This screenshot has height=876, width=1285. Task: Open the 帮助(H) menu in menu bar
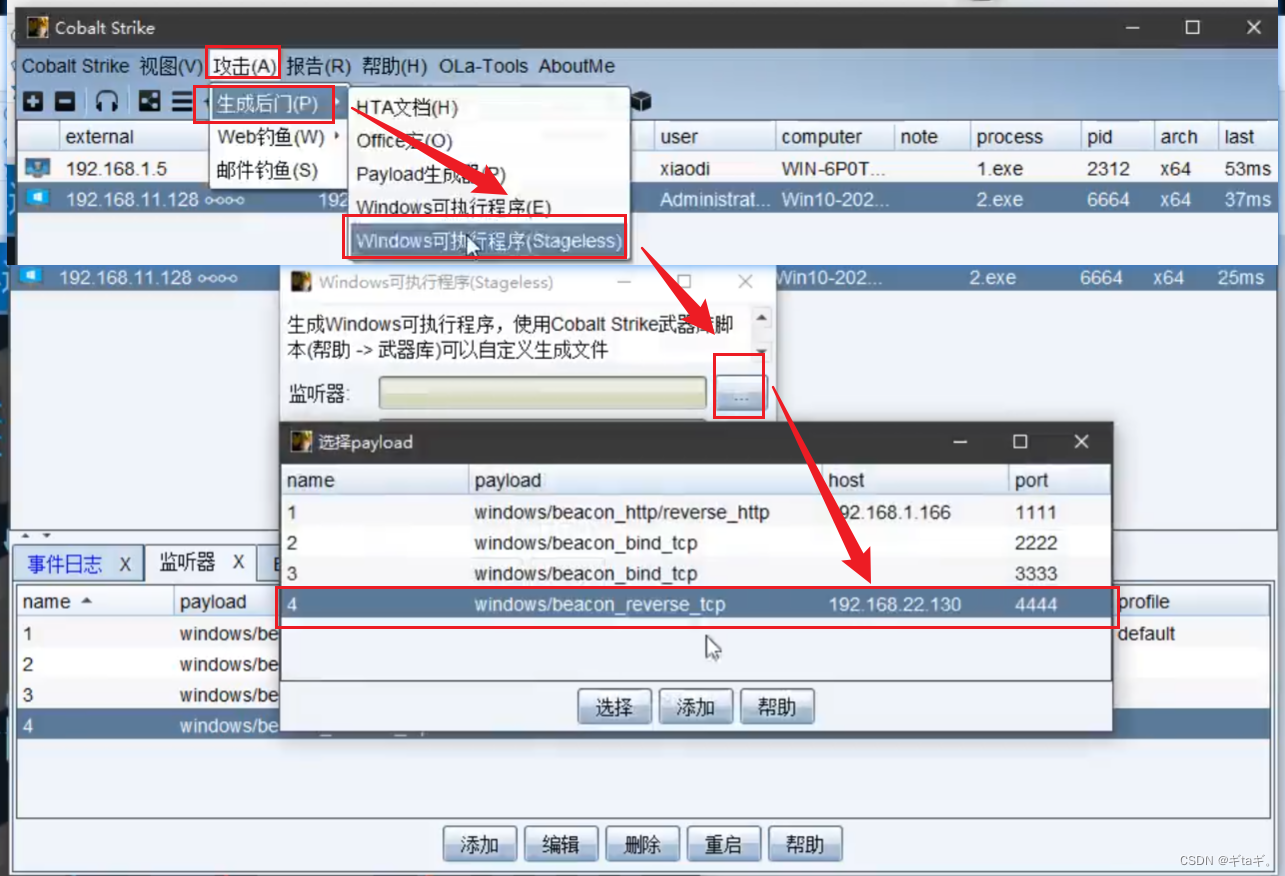pyautogui.click(x=394, y=66)
